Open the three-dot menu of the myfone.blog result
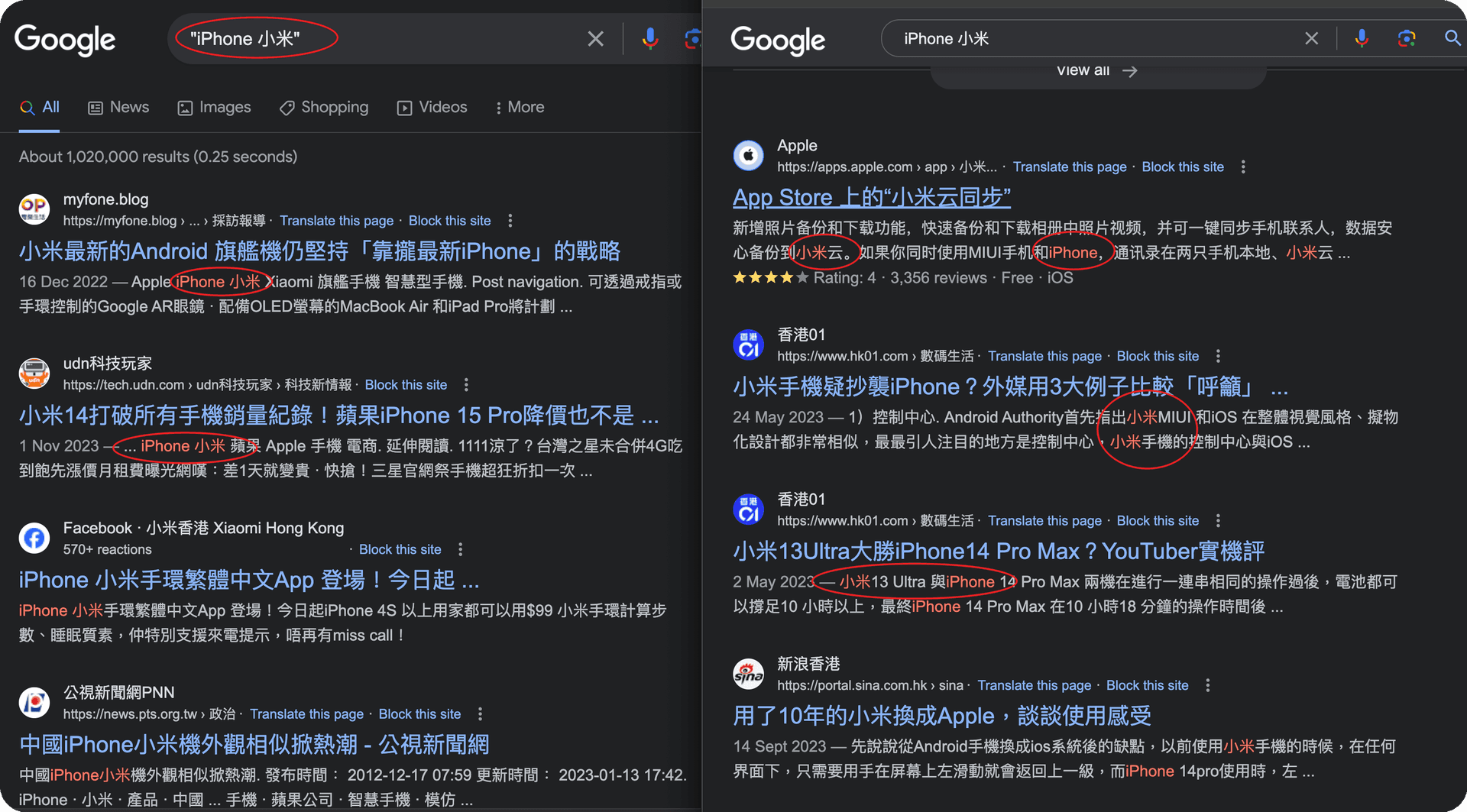This screenshot has width=1467, height=812. point(510,221)
